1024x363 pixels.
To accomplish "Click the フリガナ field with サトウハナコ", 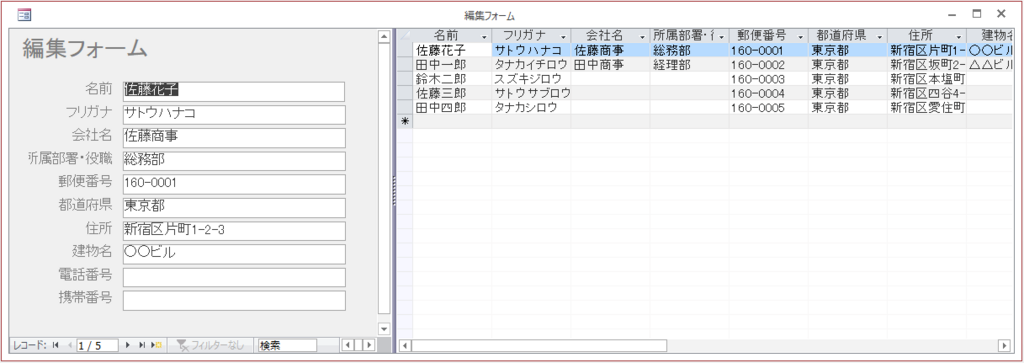I will coord(234,114).
